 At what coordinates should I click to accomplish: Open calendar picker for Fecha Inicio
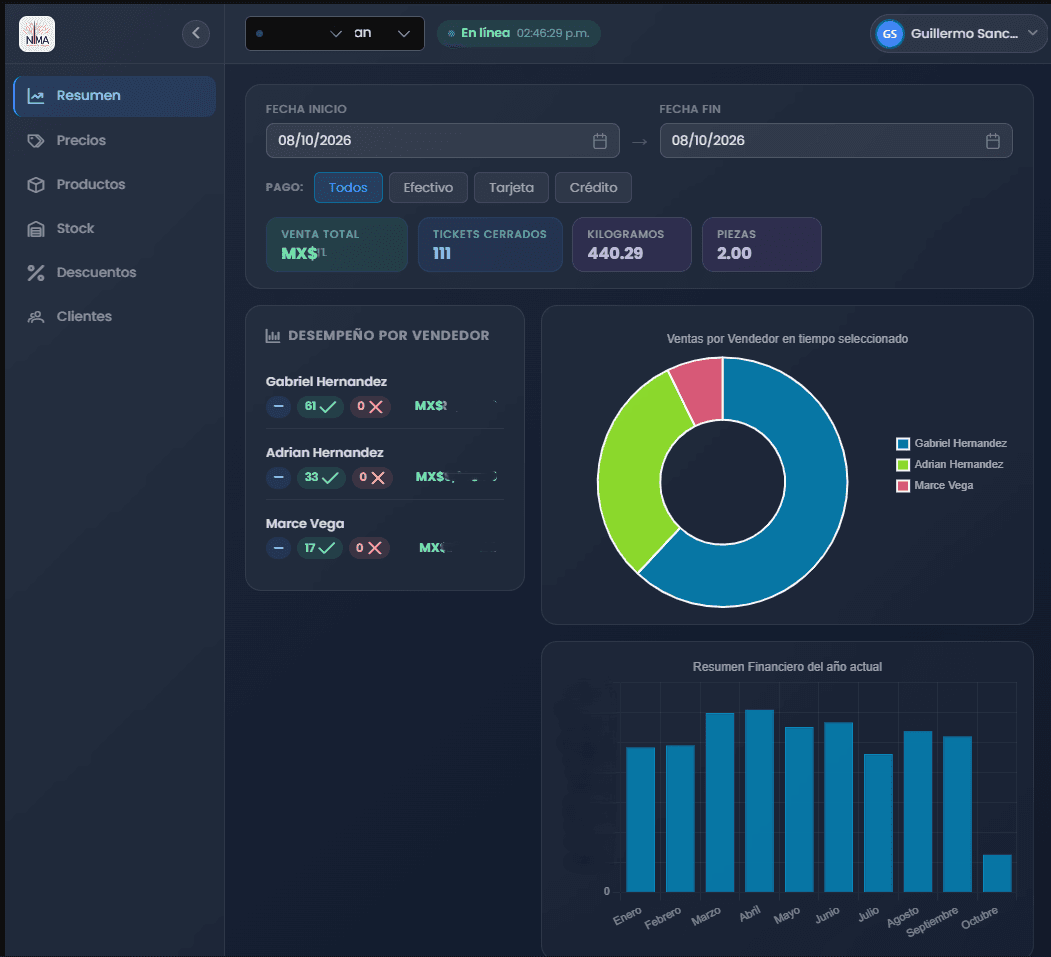click(x=600, y=141)
